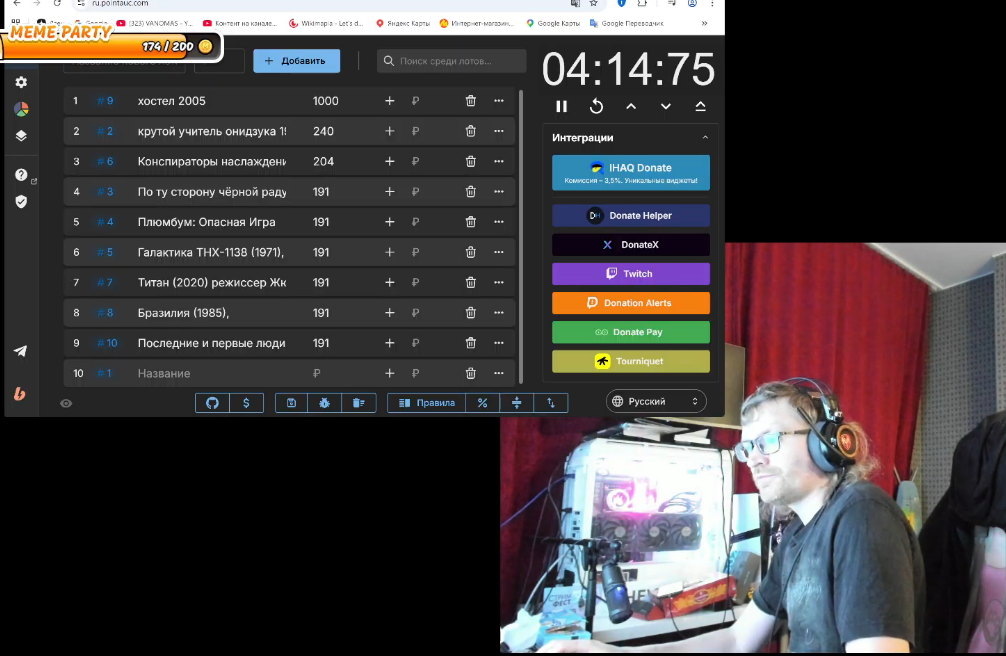Open the Правила rules button
1006x656 pixels.
pyautogui.click(x=427, y=402)
